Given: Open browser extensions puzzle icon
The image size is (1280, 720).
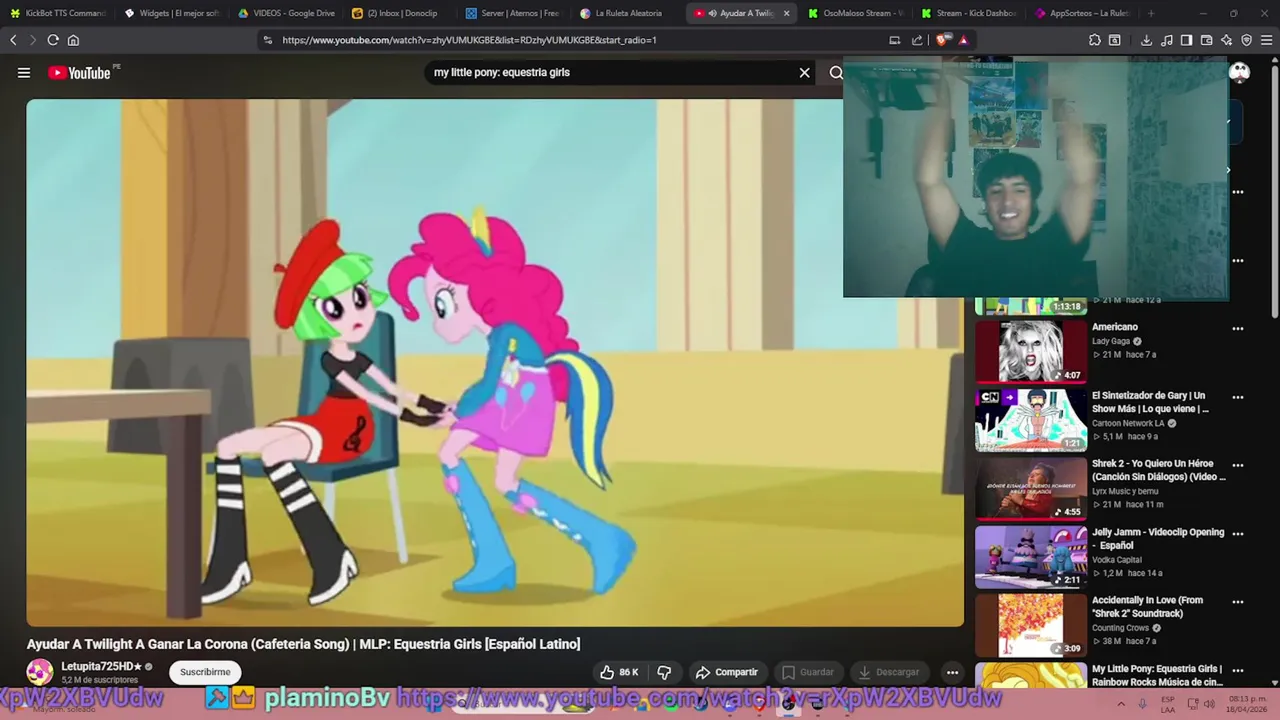Looking at the screenshot, I should [1095, 40].
